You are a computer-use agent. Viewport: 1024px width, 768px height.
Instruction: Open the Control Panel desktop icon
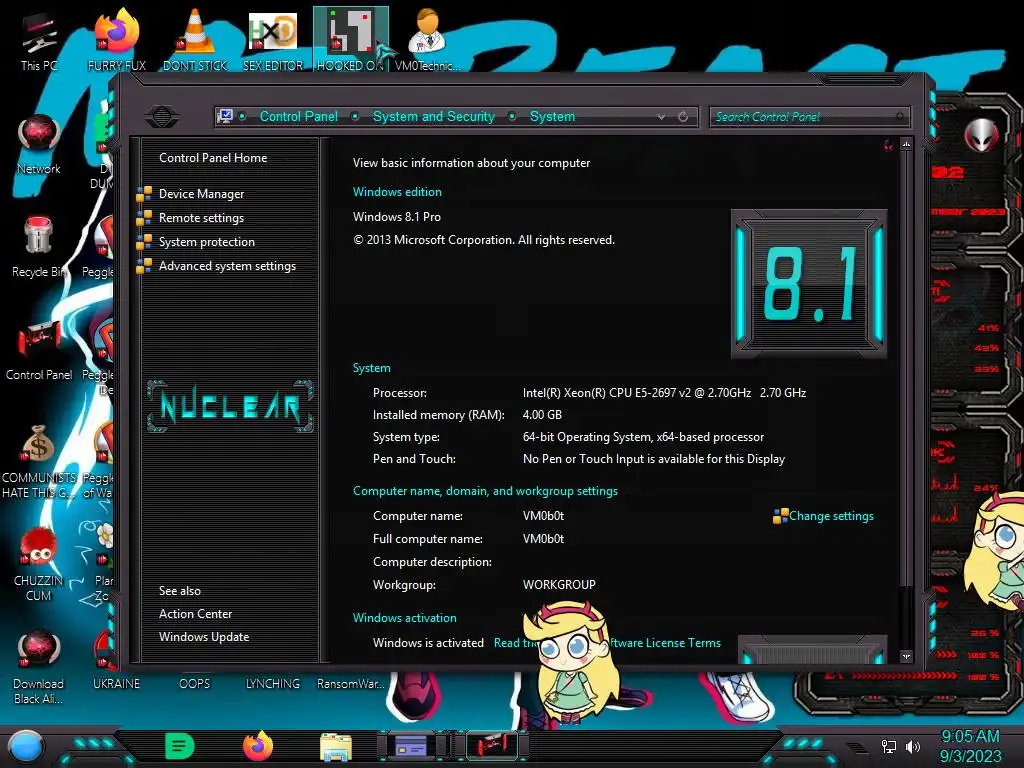click(x=39, y=351)
